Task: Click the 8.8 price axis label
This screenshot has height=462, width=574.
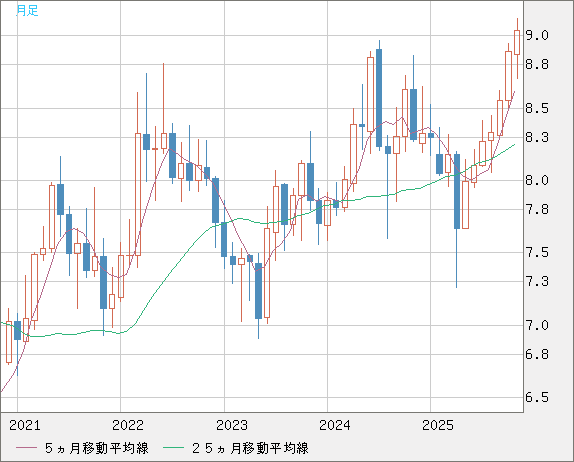Action: click(x=537, y=65)
